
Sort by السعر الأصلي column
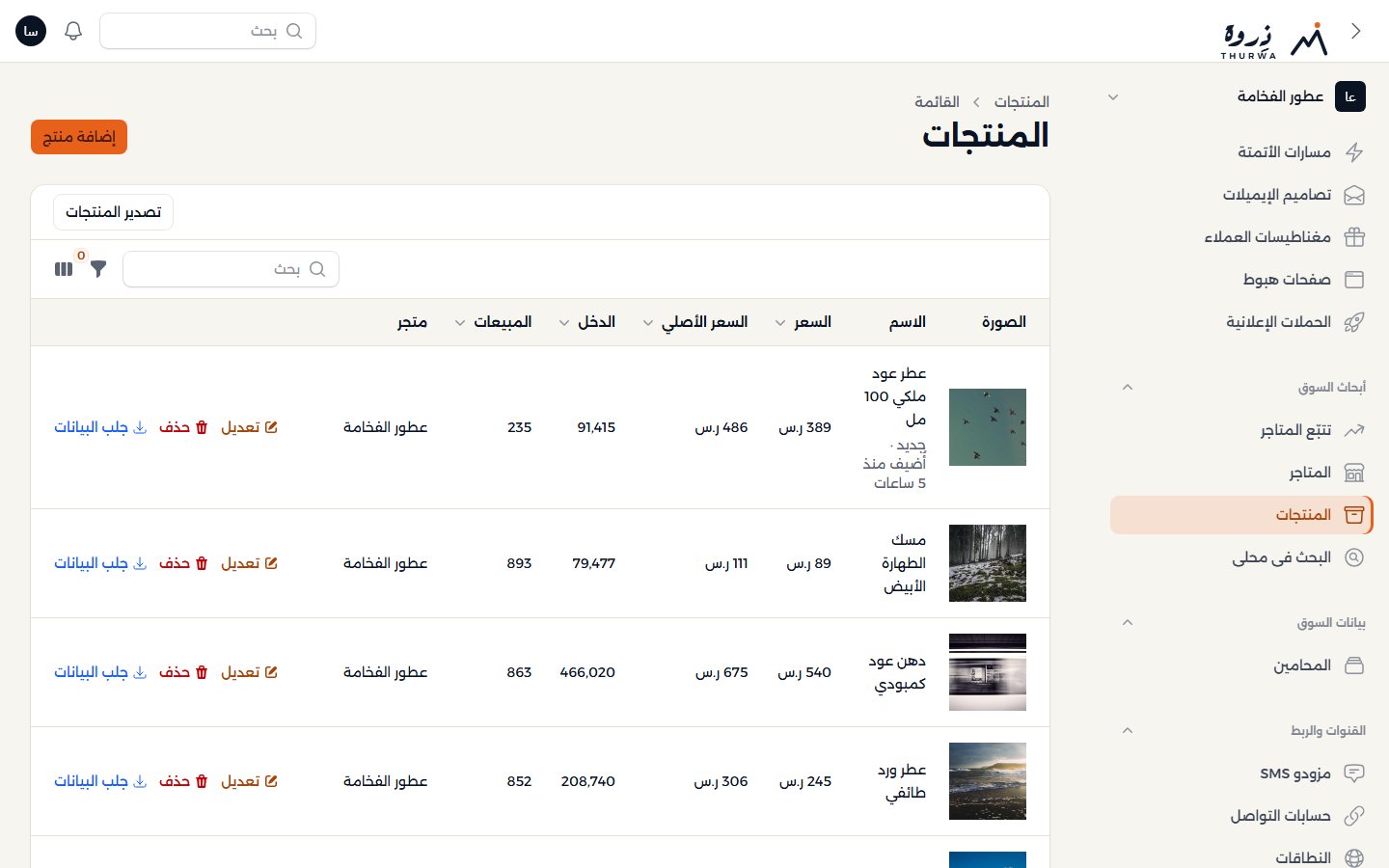click(x=695, y=322)
